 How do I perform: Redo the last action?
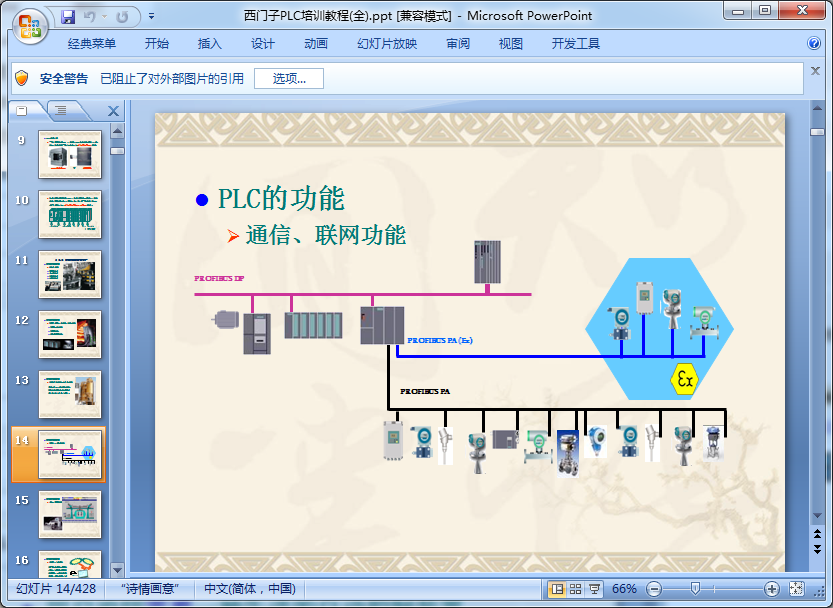pos(122,17)
